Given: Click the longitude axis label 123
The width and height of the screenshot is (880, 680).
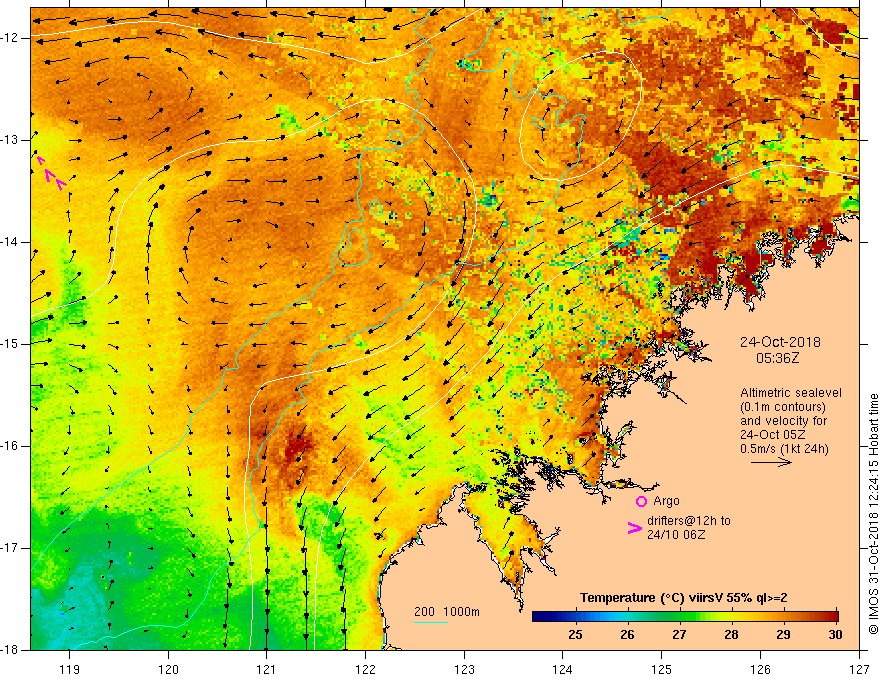Looking at the screenshot, I should click(x=464, y=669).
